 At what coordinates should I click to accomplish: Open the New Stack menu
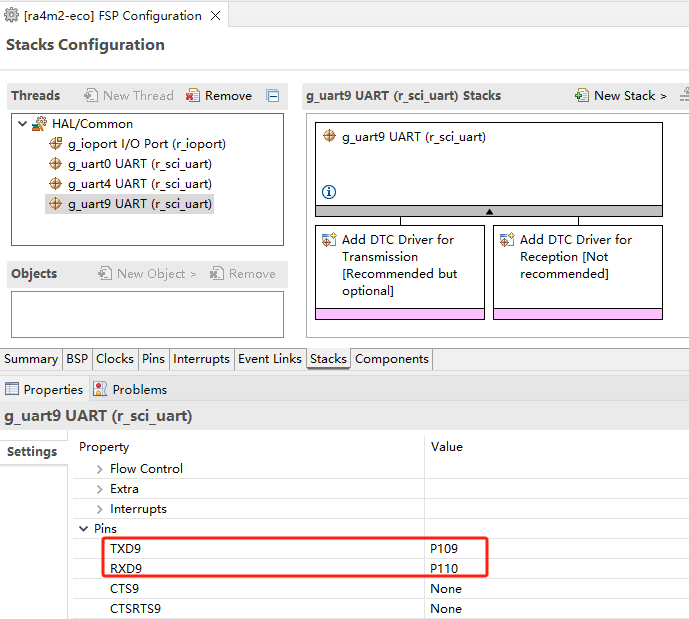621,95
